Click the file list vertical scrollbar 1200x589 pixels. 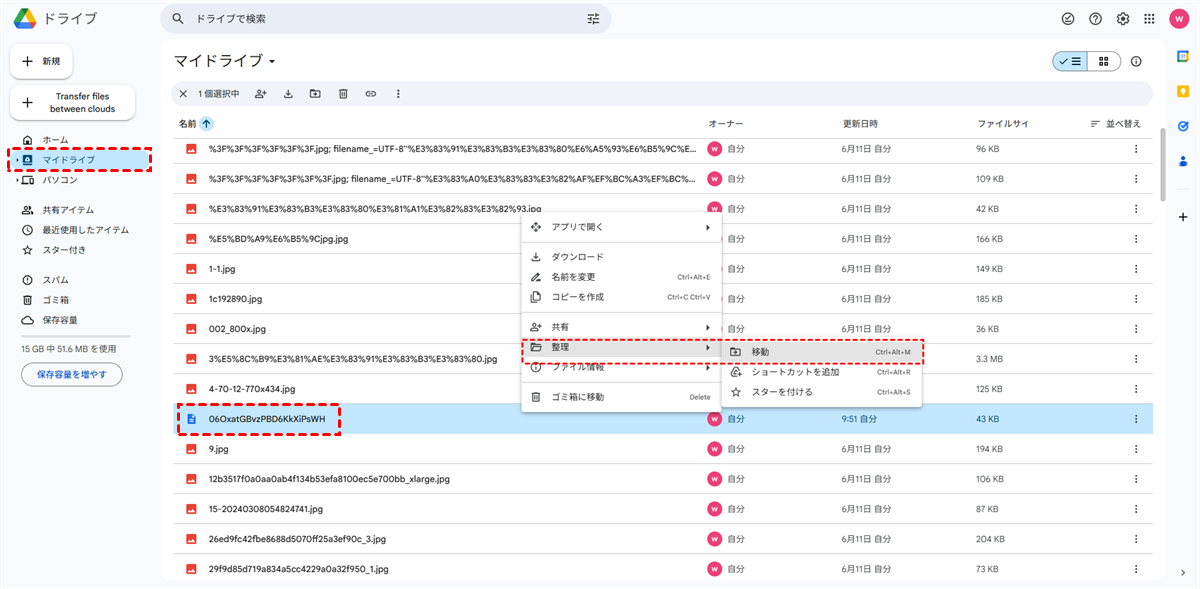coord(1163,165)
